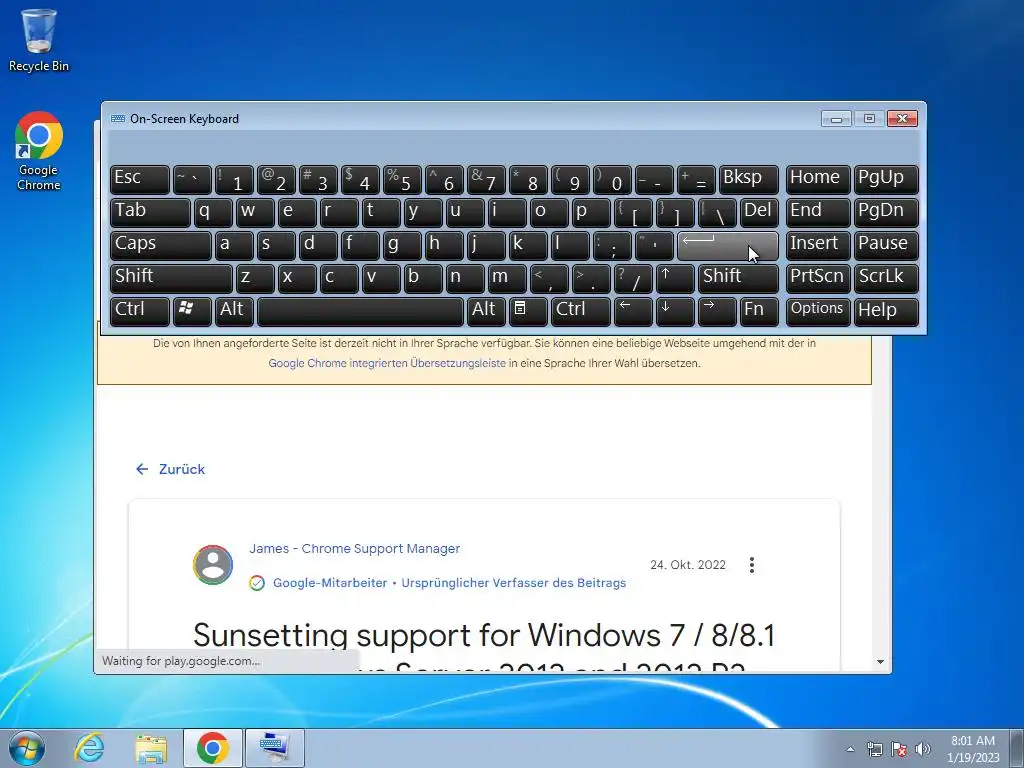Open the volume speaker tray icon
1024x768 pixels.
point(923,749)
